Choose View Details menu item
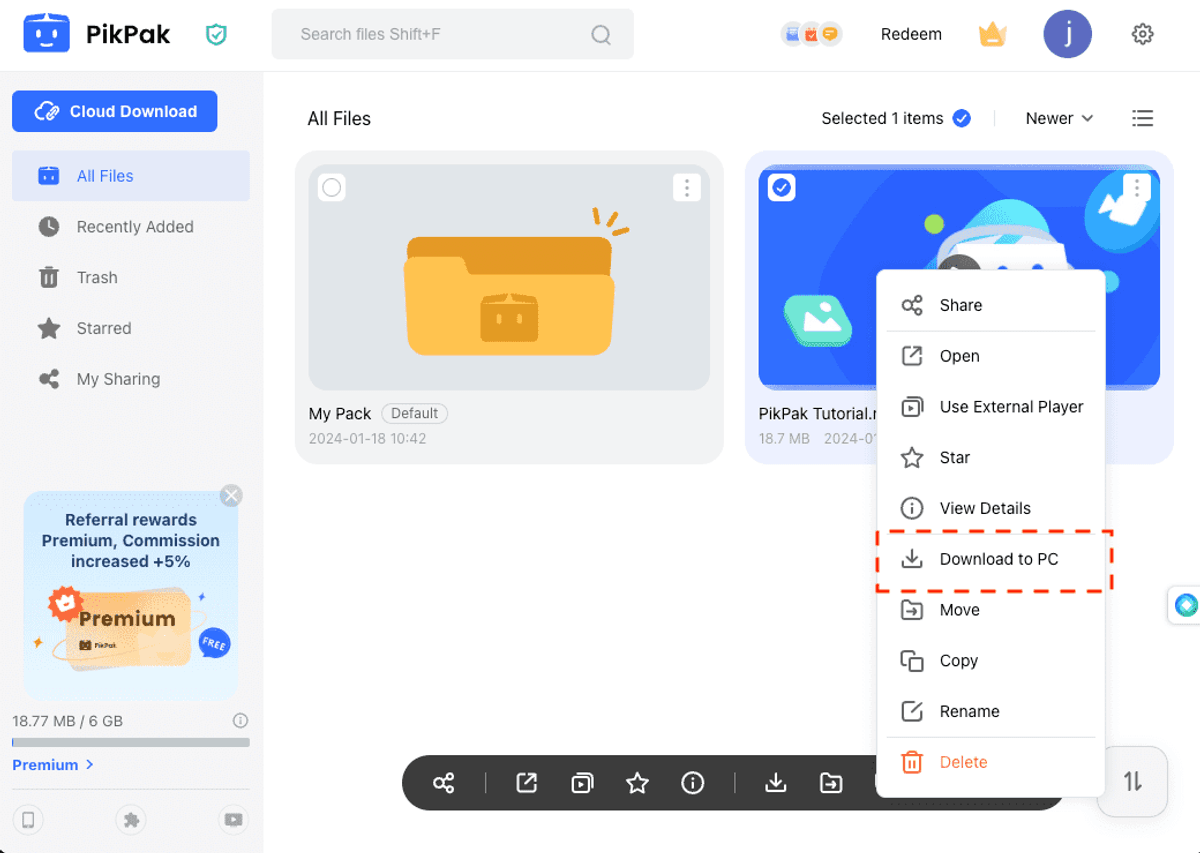Viewport: 1200px width, 853px height. [x=991, y=508]
